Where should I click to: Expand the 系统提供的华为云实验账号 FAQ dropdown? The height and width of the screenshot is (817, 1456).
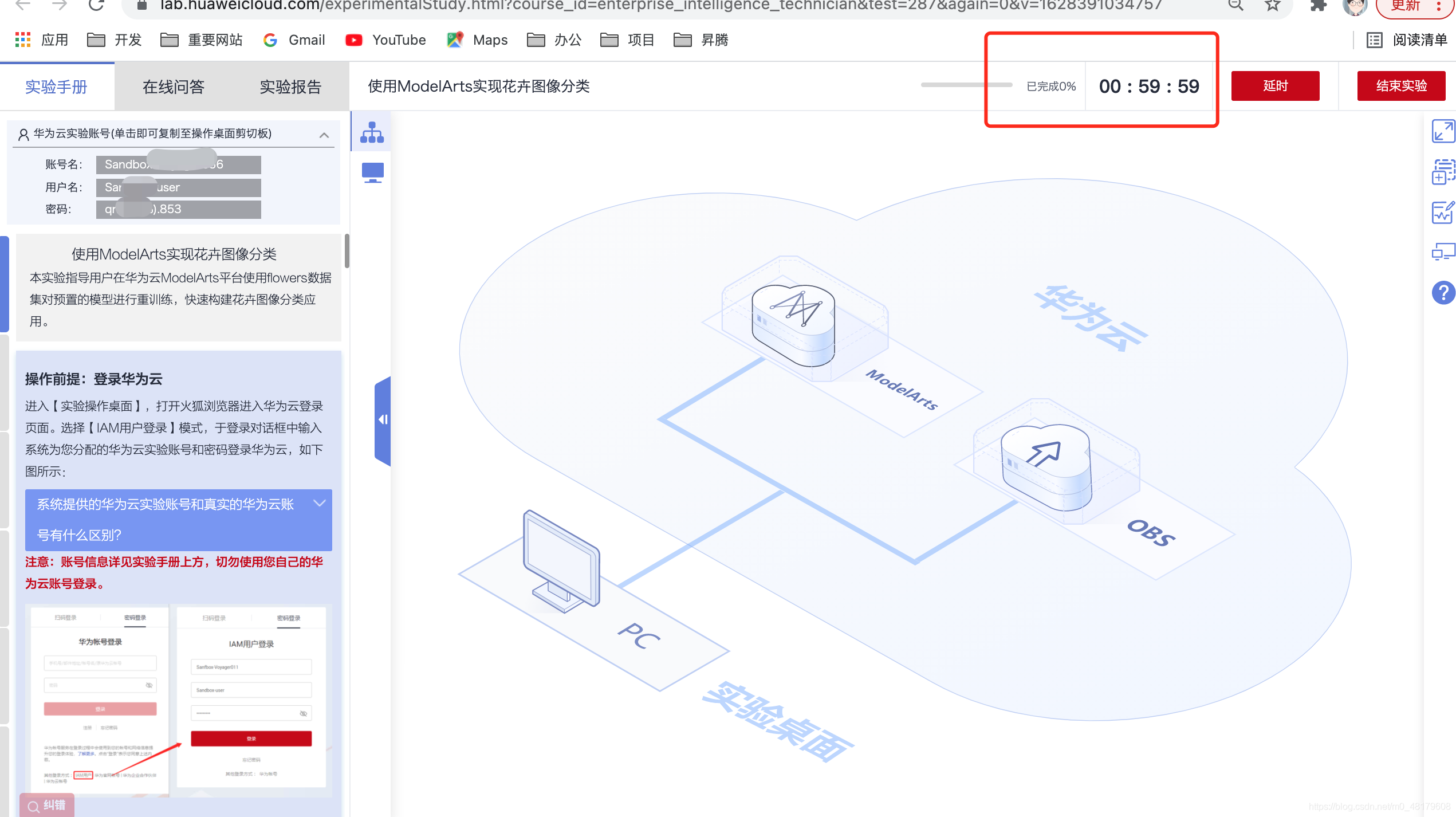(x=179, y=520)
